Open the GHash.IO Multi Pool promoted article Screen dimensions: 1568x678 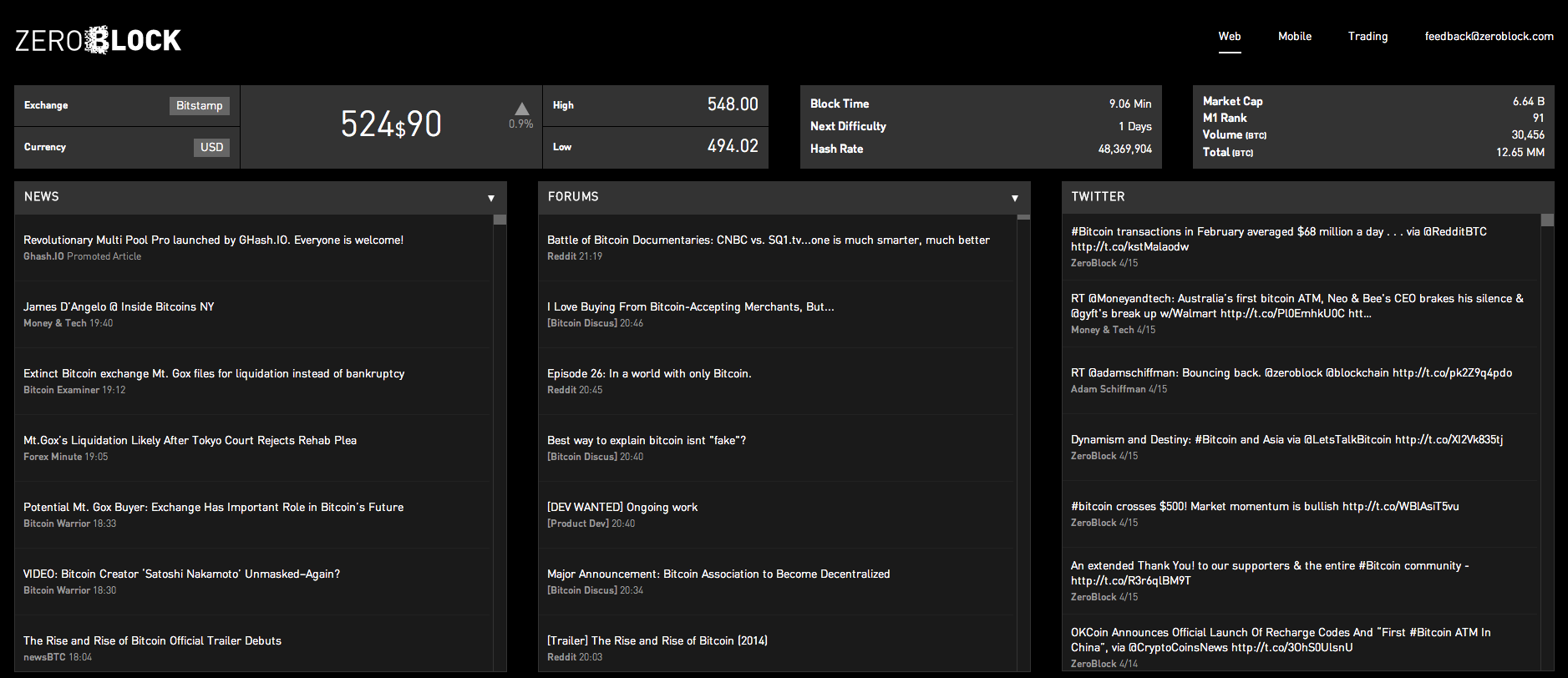[213, 240]
